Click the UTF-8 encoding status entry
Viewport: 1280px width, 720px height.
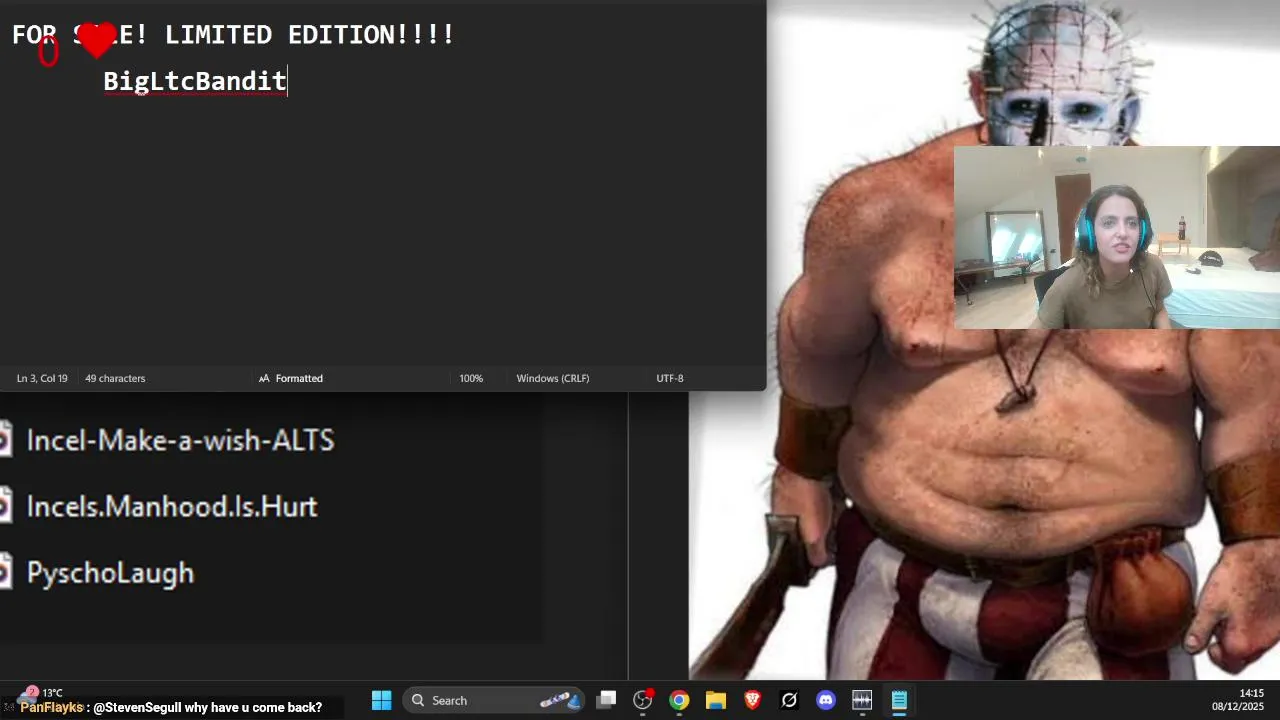pos(670,378)
